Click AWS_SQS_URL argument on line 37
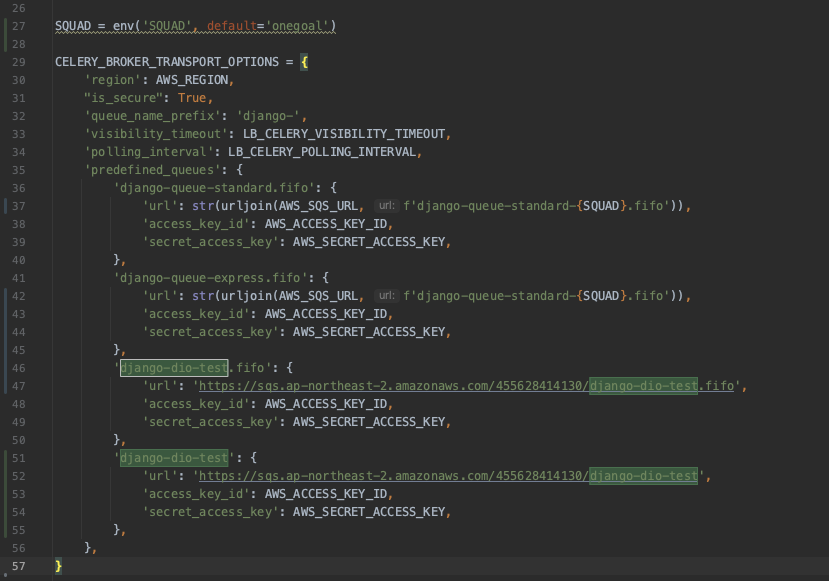This screenshot has width=829, height=581. pyautogui.click(x=318, y=206)
